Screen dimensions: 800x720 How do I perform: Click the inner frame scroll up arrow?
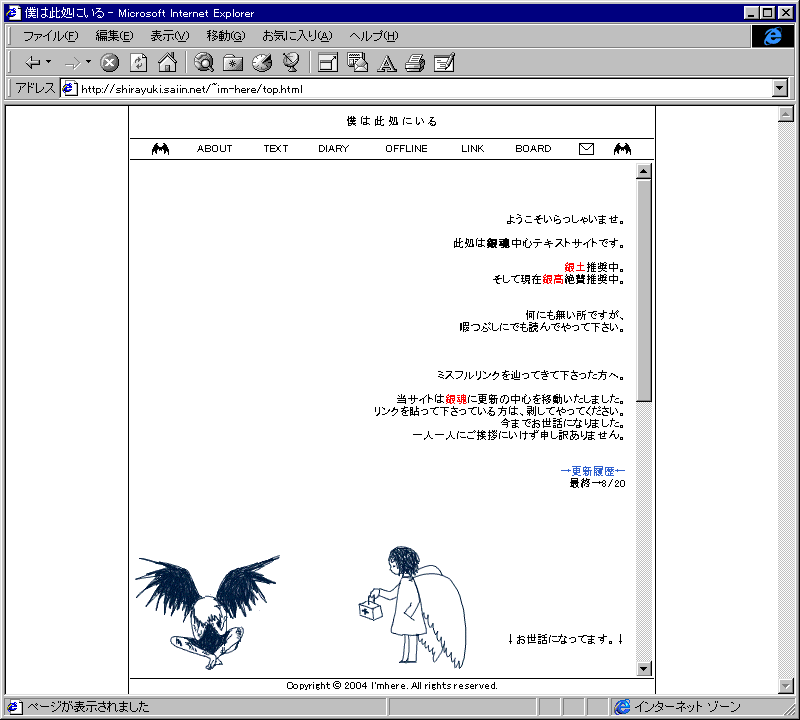[x=644, y=171]
